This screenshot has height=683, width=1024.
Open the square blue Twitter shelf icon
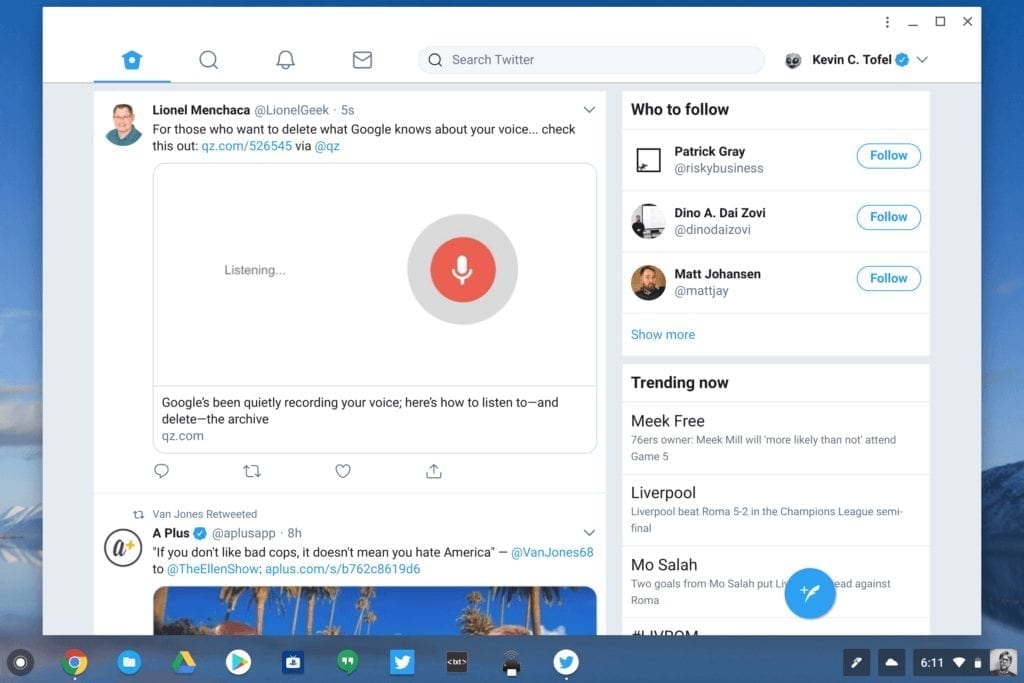click(402, 663)
